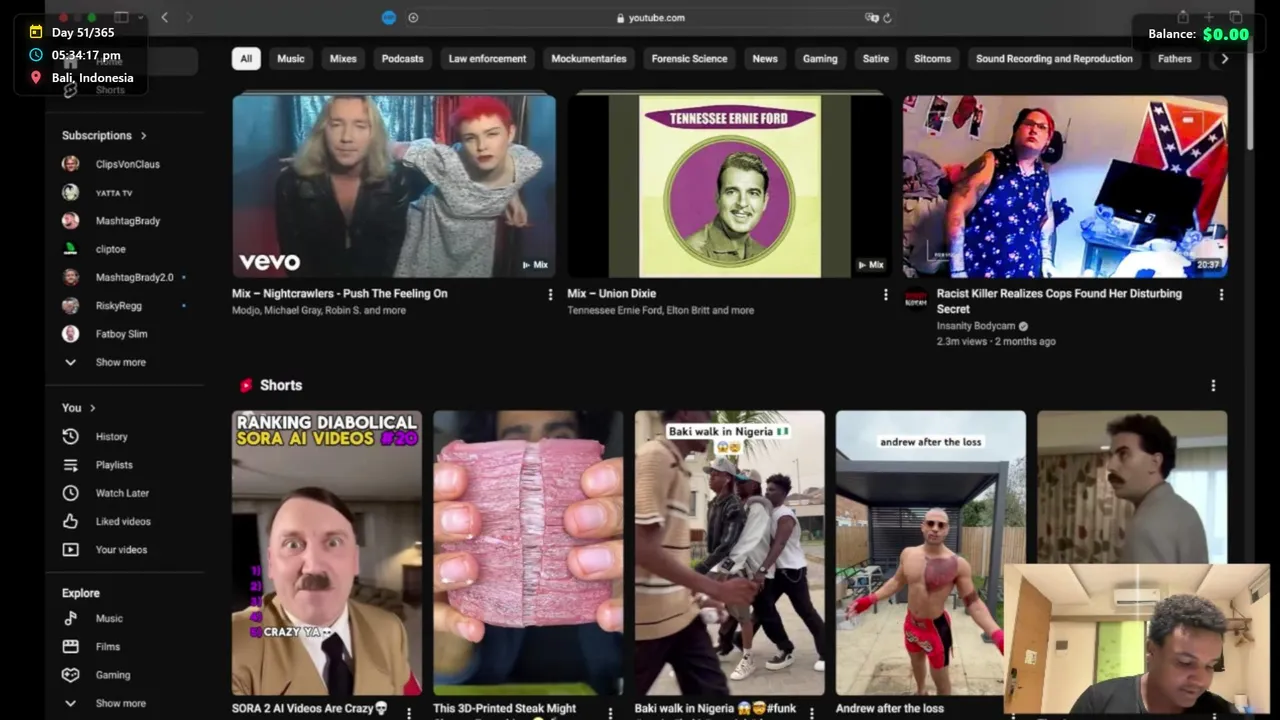The width and height of the screenshot is (1280, 720).
Task: Select the Forensic Science chip
Action: click(690, 59)
